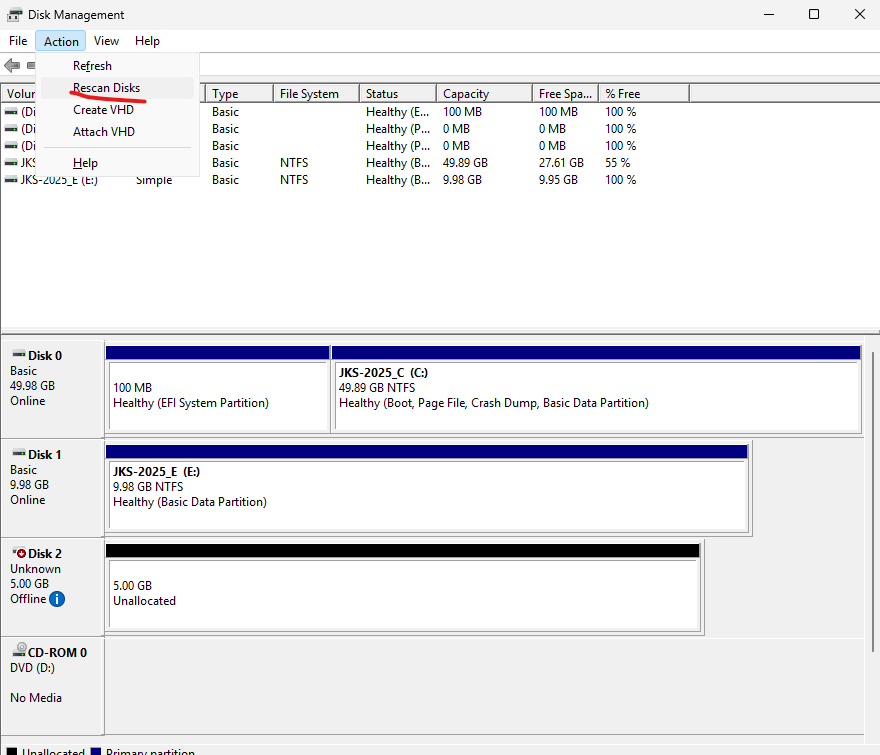Open the File menu

point(18,41)
